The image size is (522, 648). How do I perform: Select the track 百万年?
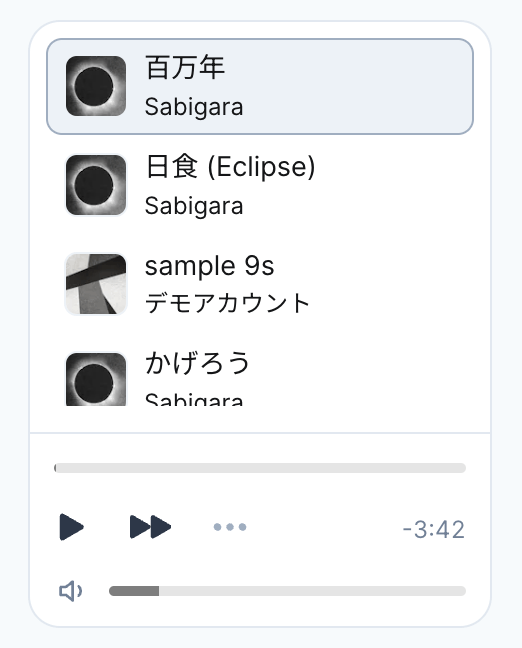260,86
